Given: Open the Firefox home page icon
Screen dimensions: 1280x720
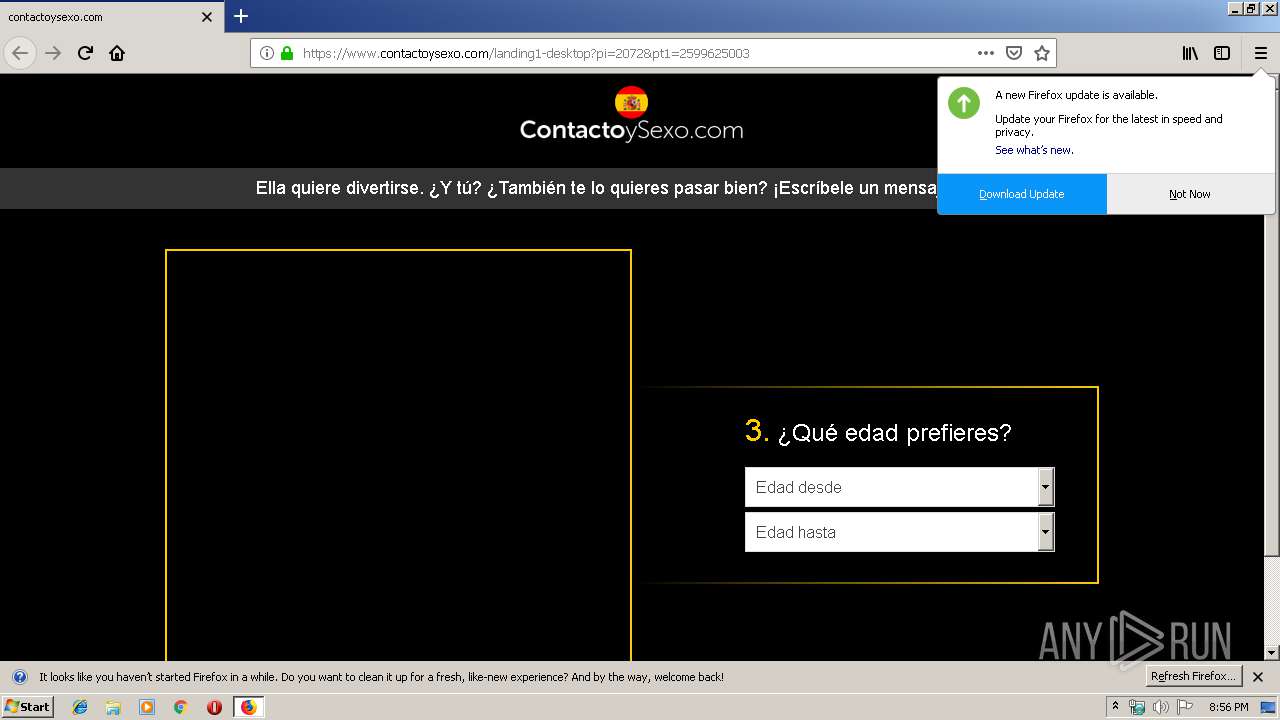Looking at the screenshot, I should [117, 53].
